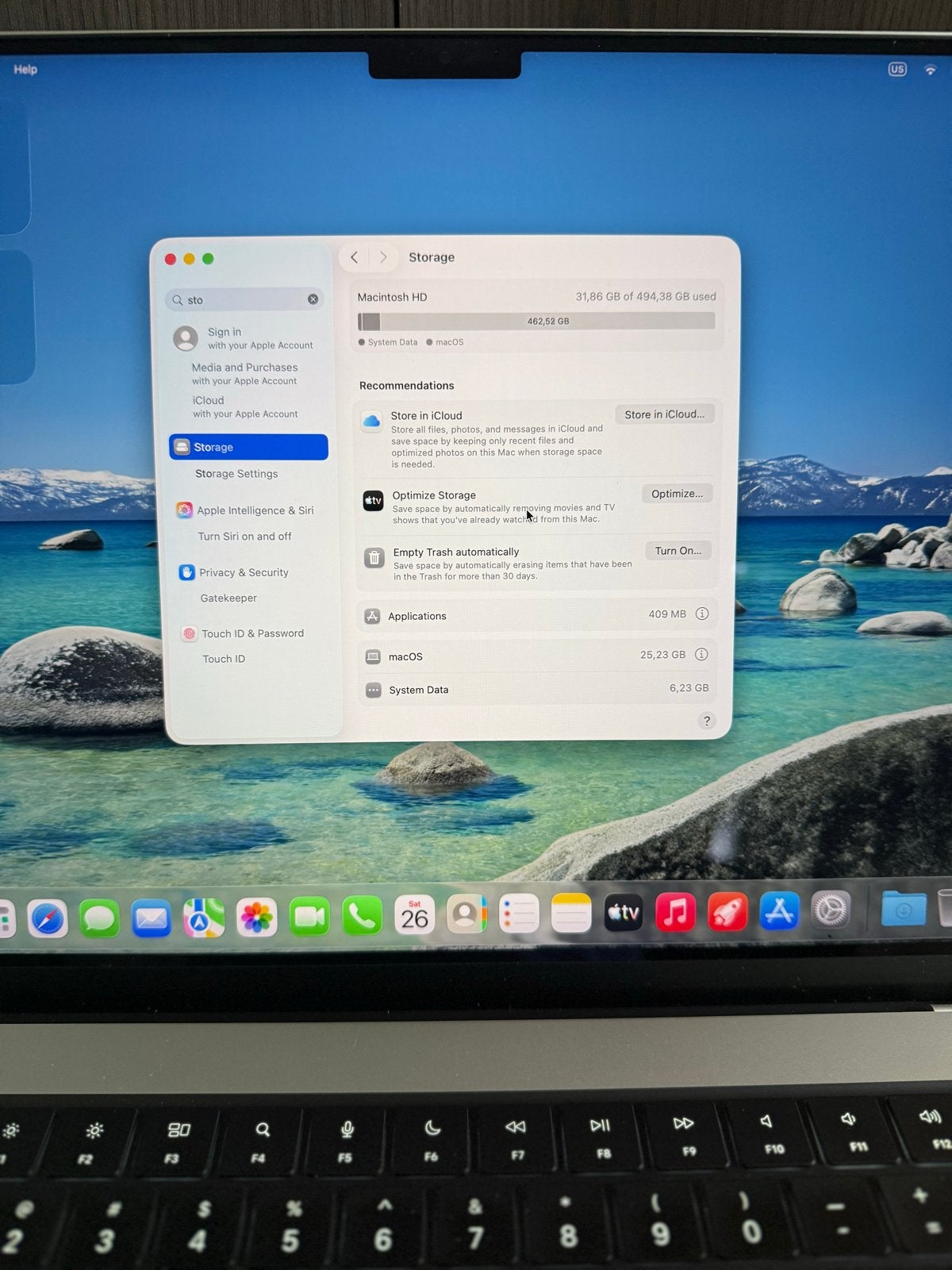Open the Notes app in dock
Screen dimensions: 952x1270
tap(571, 914)
